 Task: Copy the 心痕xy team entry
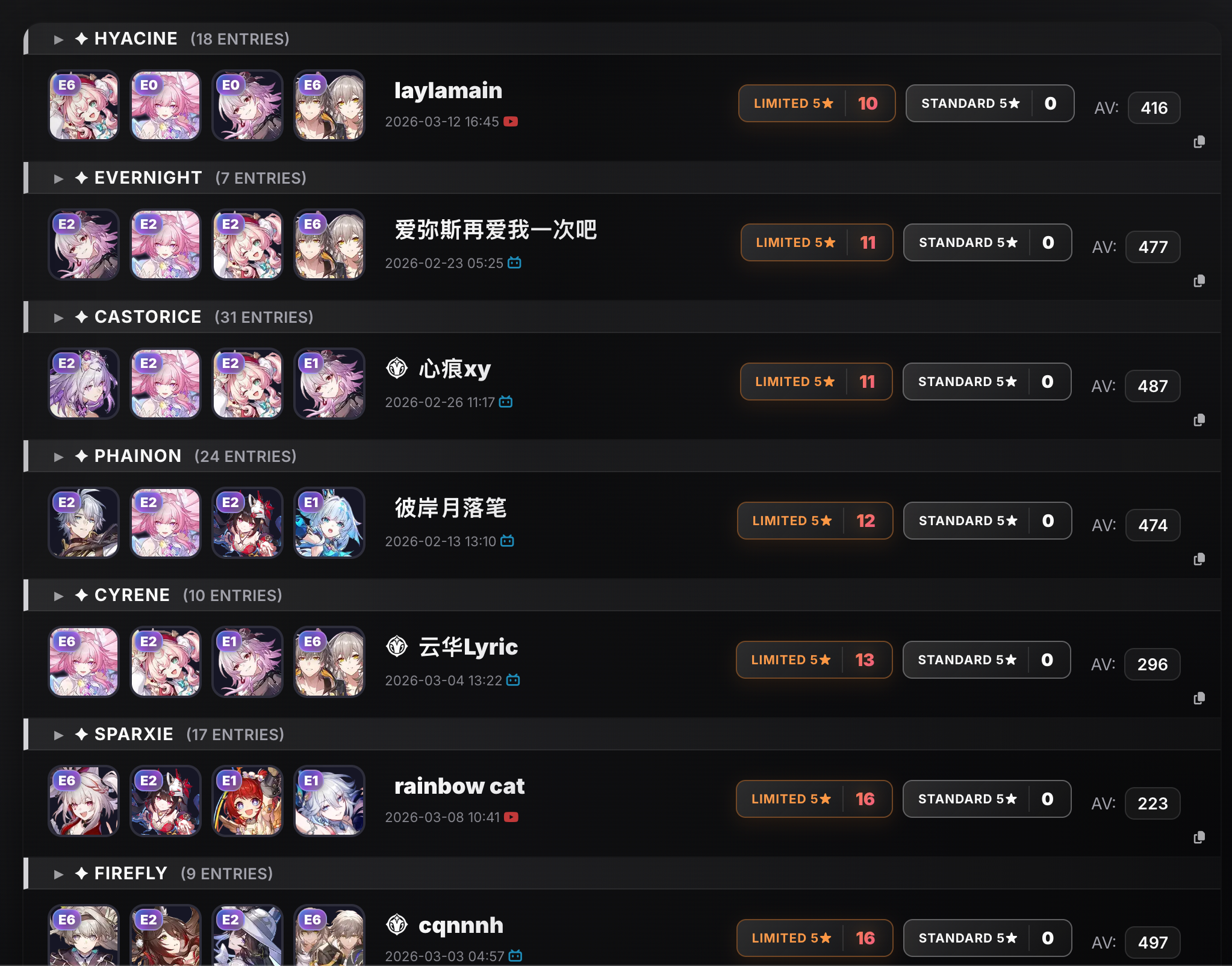[1199, 420]
